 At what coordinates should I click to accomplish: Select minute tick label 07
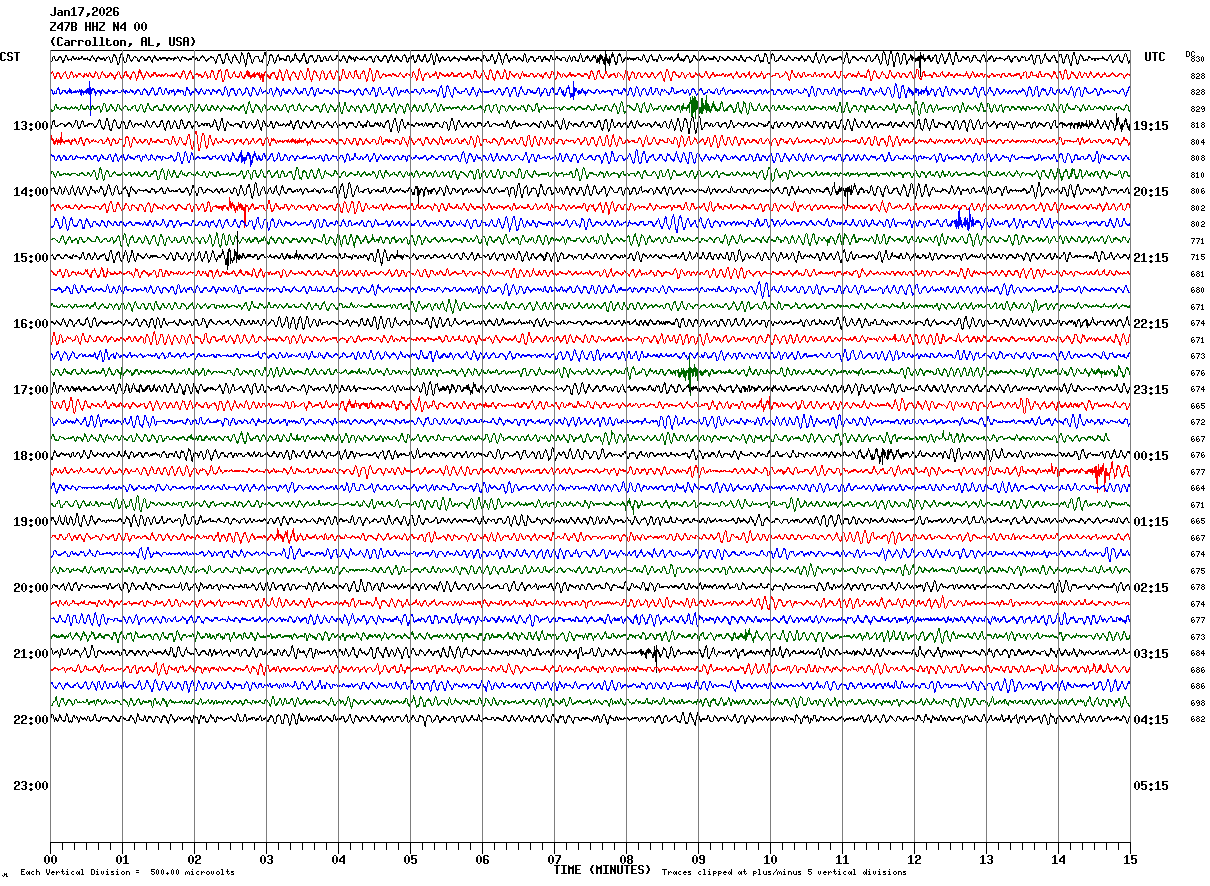point(554,859)
